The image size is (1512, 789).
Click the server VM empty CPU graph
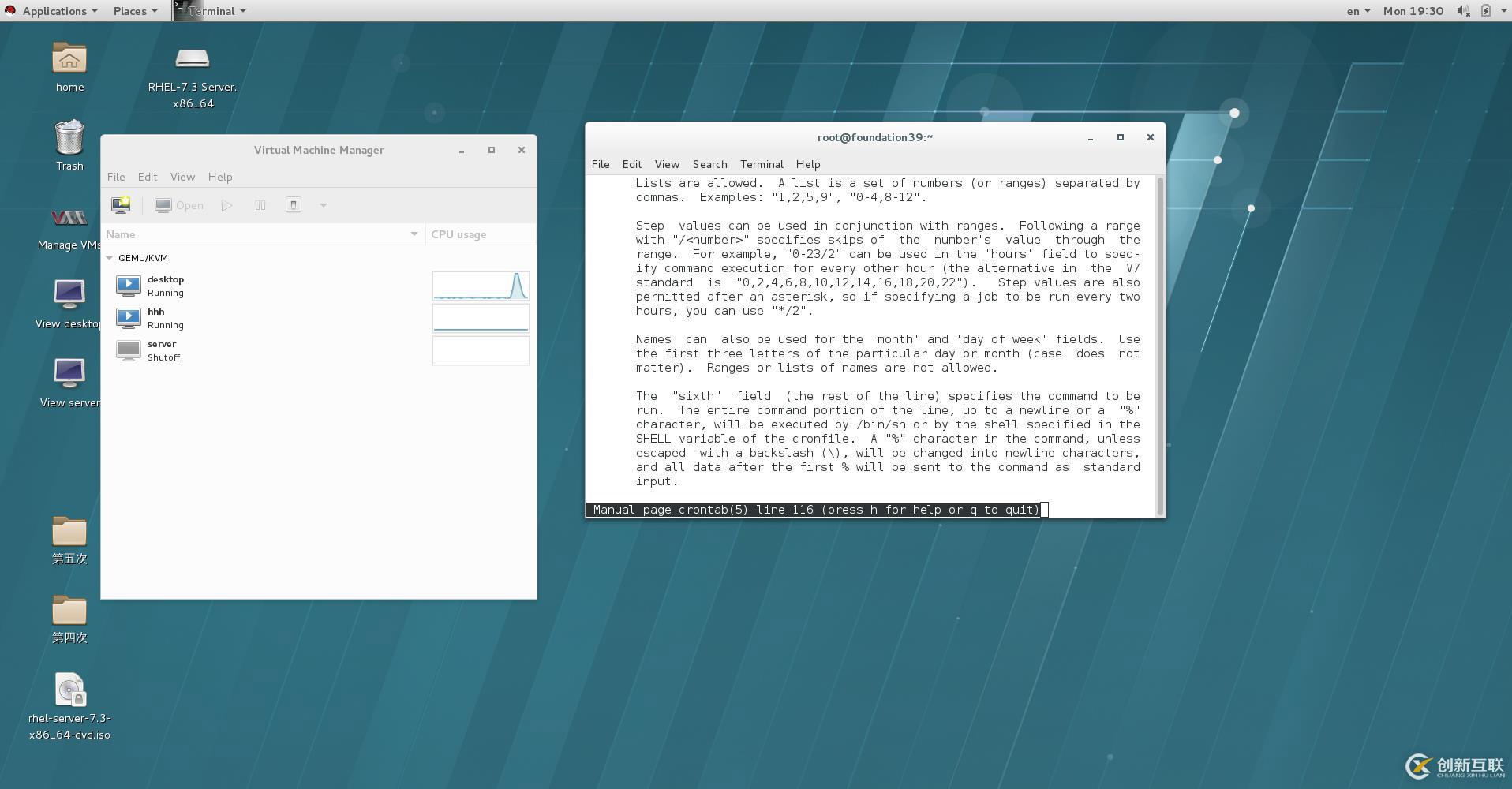tap(481, 350)
